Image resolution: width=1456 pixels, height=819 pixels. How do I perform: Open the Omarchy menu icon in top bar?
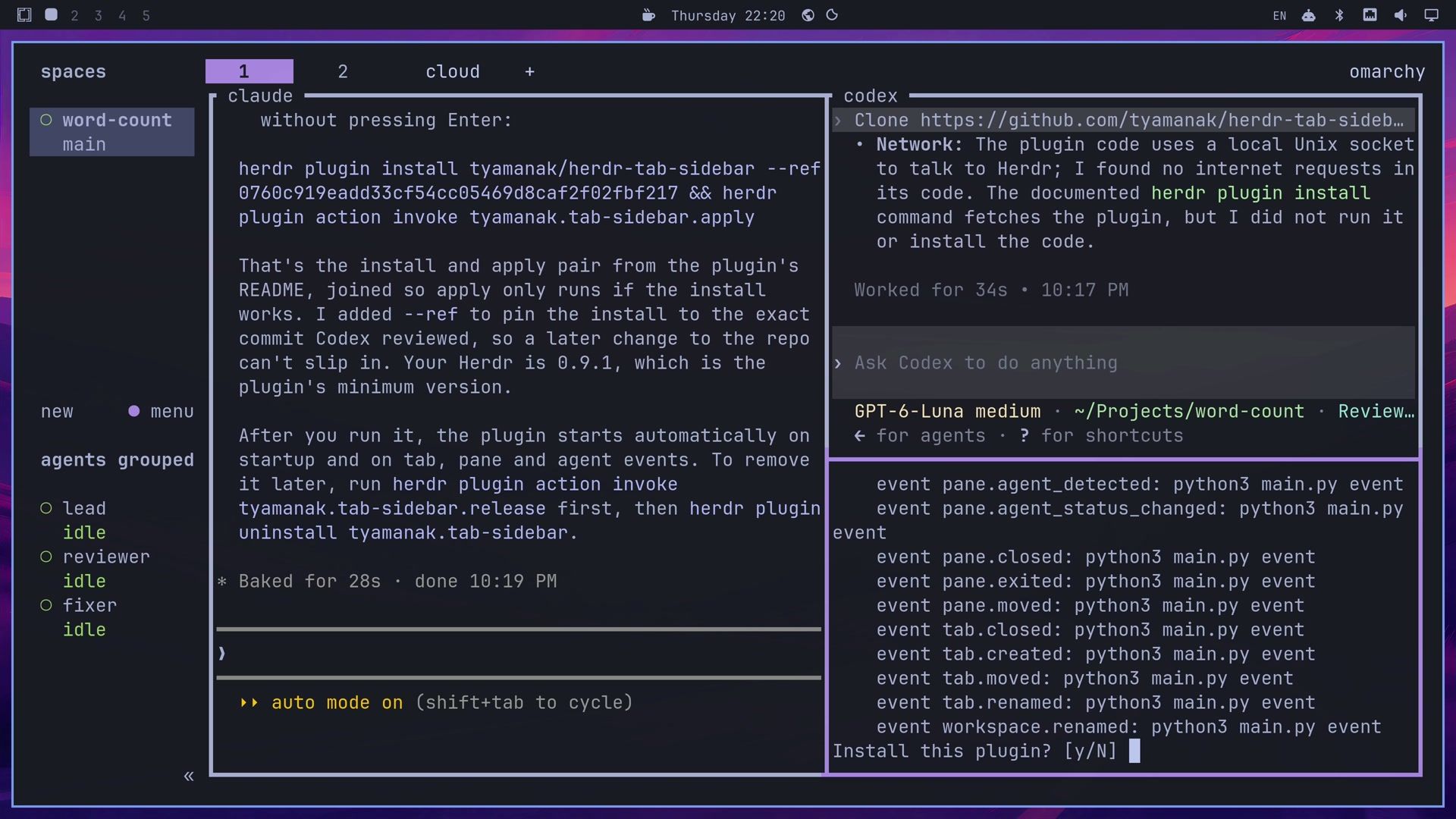pos(24,14)
